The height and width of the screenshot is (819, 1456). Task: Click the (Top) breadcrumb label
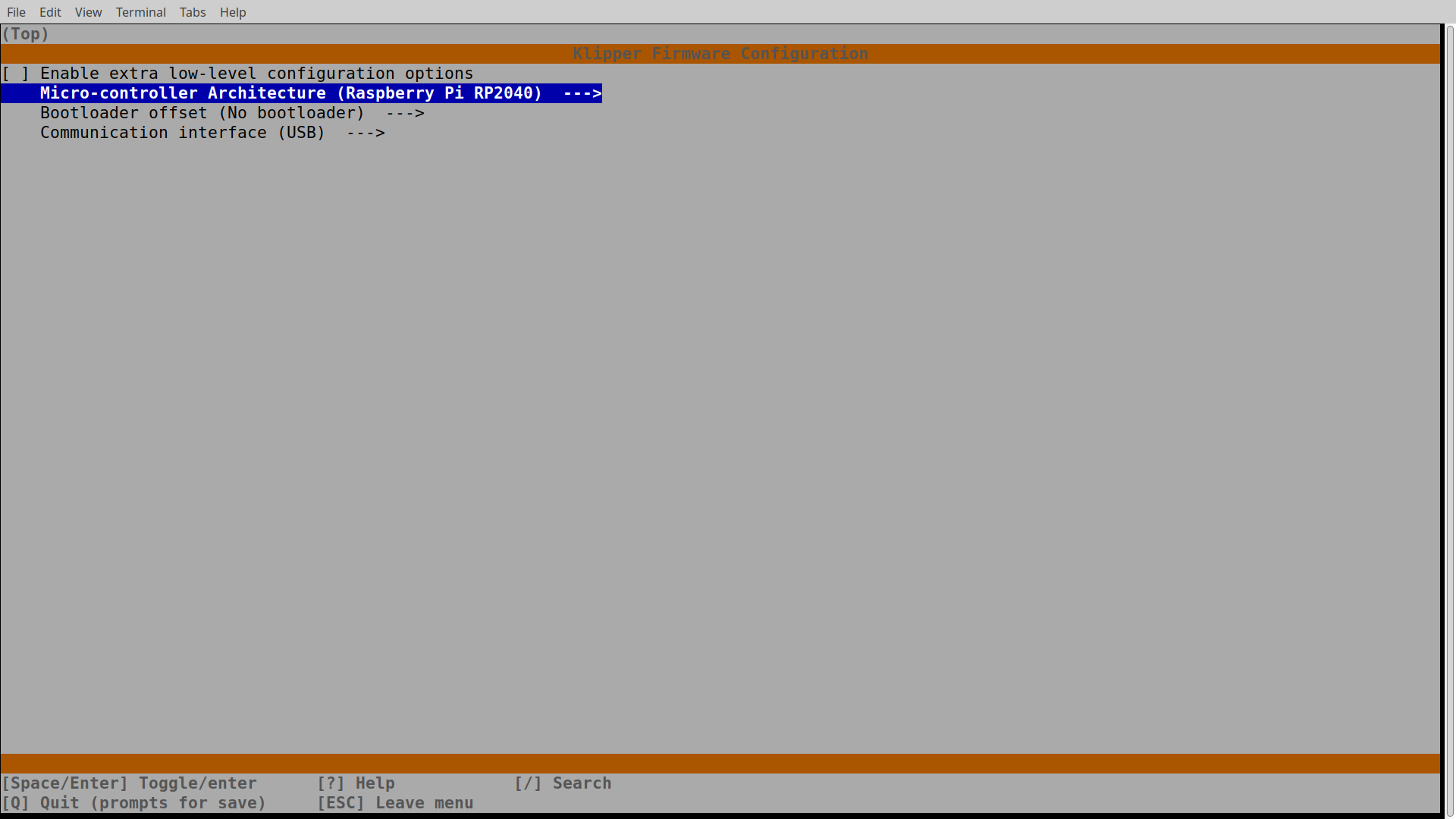pos(25,34)
